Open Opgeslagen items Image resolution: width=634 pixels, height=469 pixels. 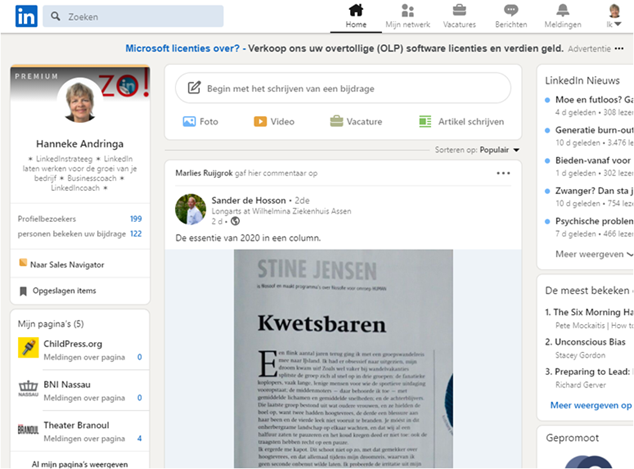point(62,291)
